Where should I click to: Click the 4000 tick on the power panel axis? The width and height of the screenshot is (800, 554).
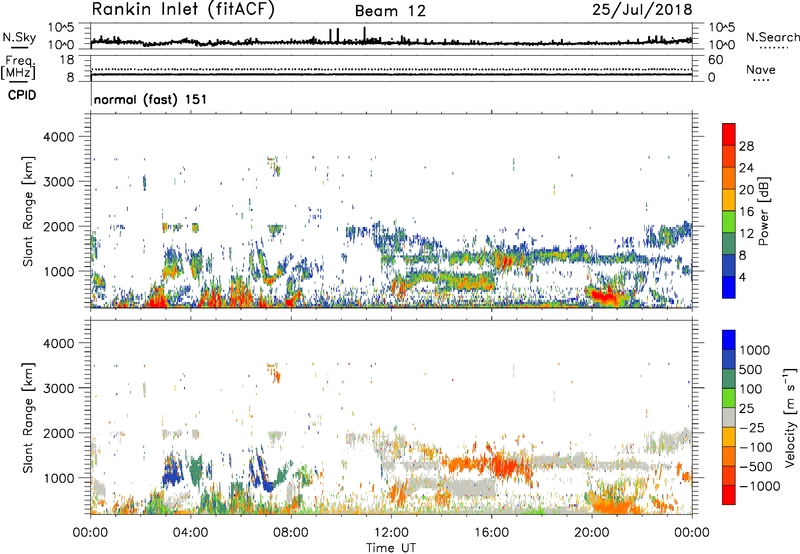coord(59,137)
